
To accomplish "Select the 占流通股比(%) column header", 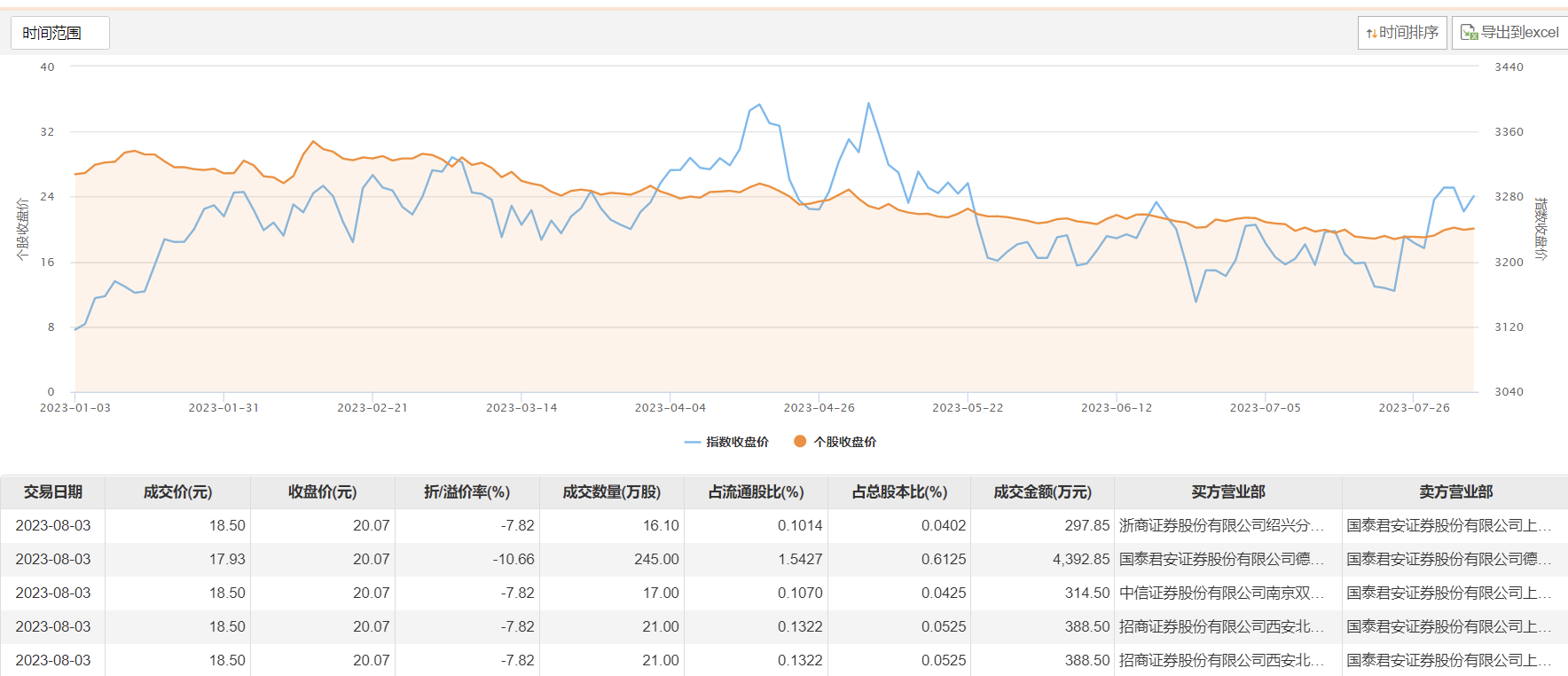I will pos(757,491).
